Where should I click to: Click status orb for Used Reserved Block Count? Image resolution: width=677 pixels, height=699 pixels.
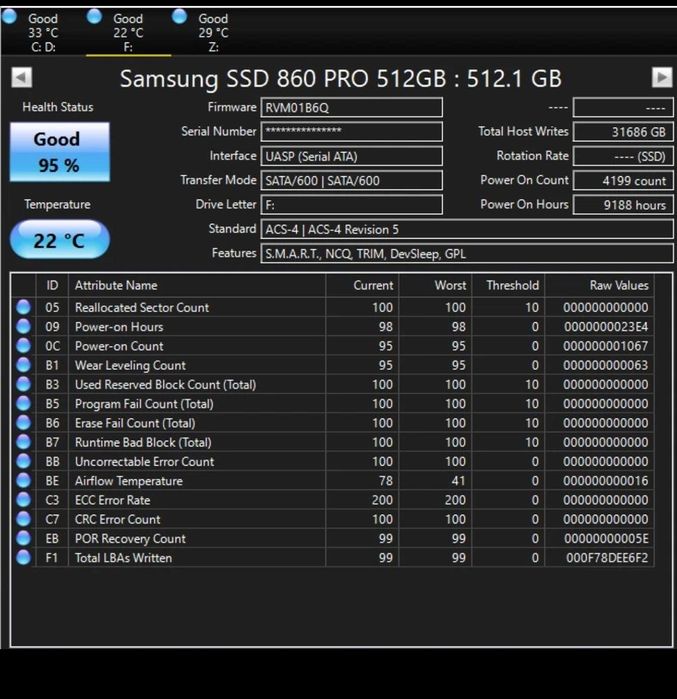23,384
